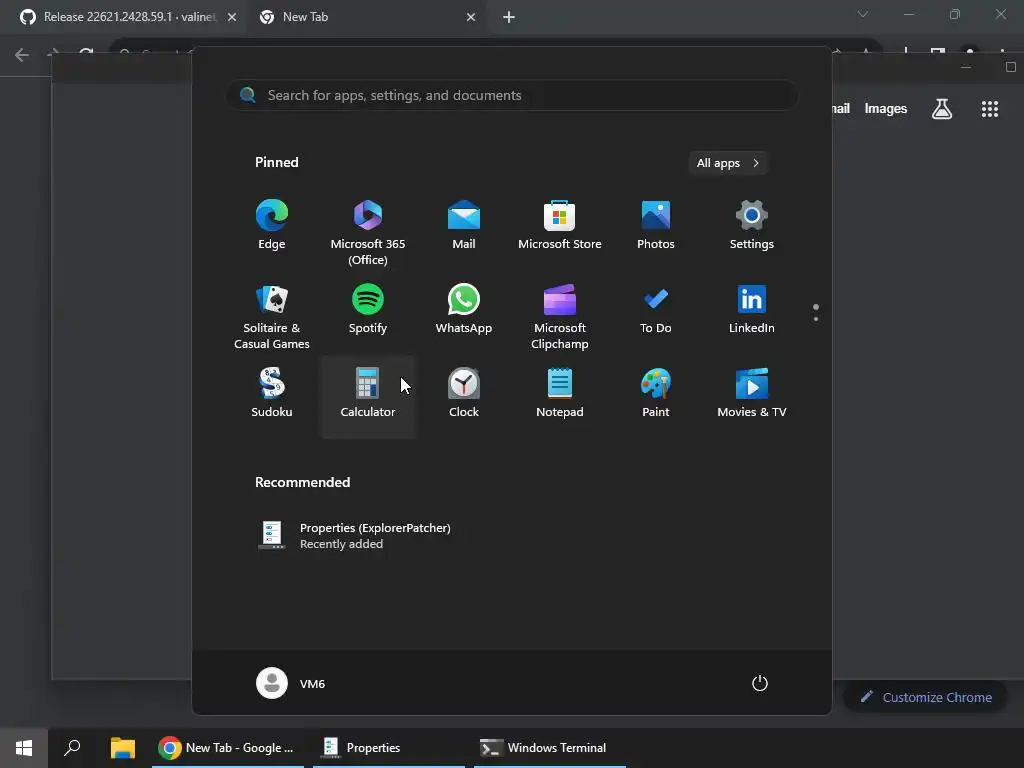Open File Explorer from the taskbar

[x=122, y=748]
